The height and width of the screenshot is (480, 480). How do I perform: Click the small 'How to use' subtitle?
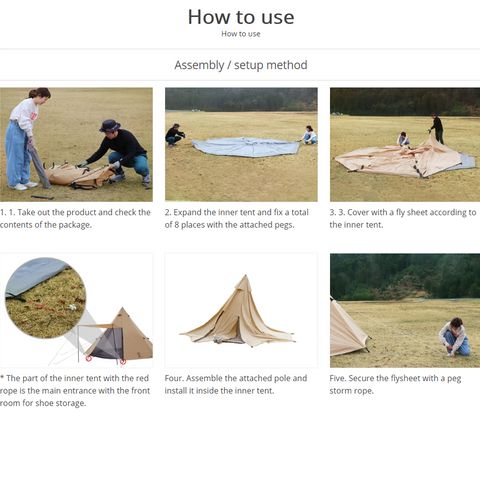click(x=241, y=34)
